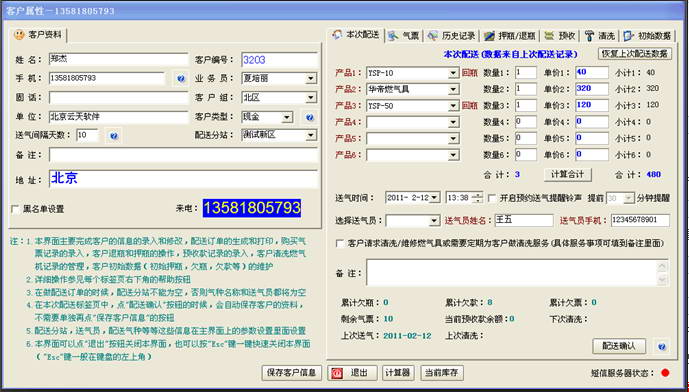The height and width of the screenshot is (392, 689).
Task: Click the 恢复上次配送数据 button
Action: [635, 54]
